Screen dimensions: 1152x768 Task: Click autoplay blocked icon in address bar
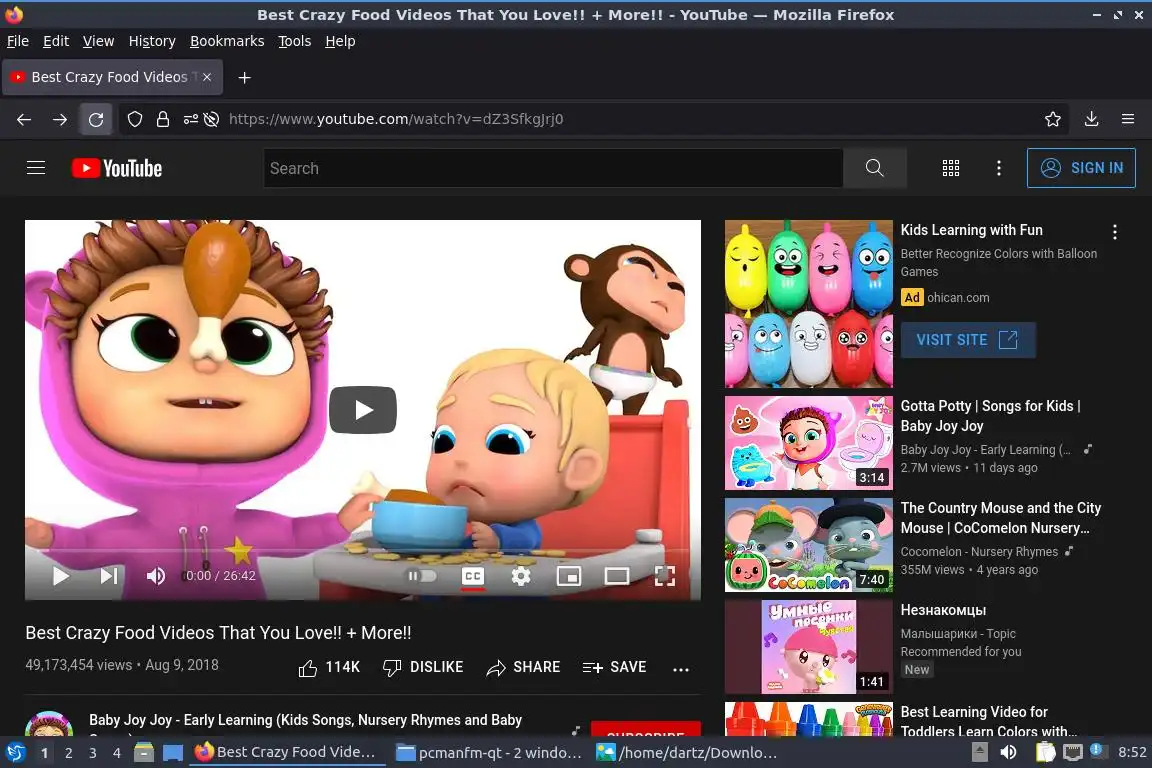coord(212,119)
